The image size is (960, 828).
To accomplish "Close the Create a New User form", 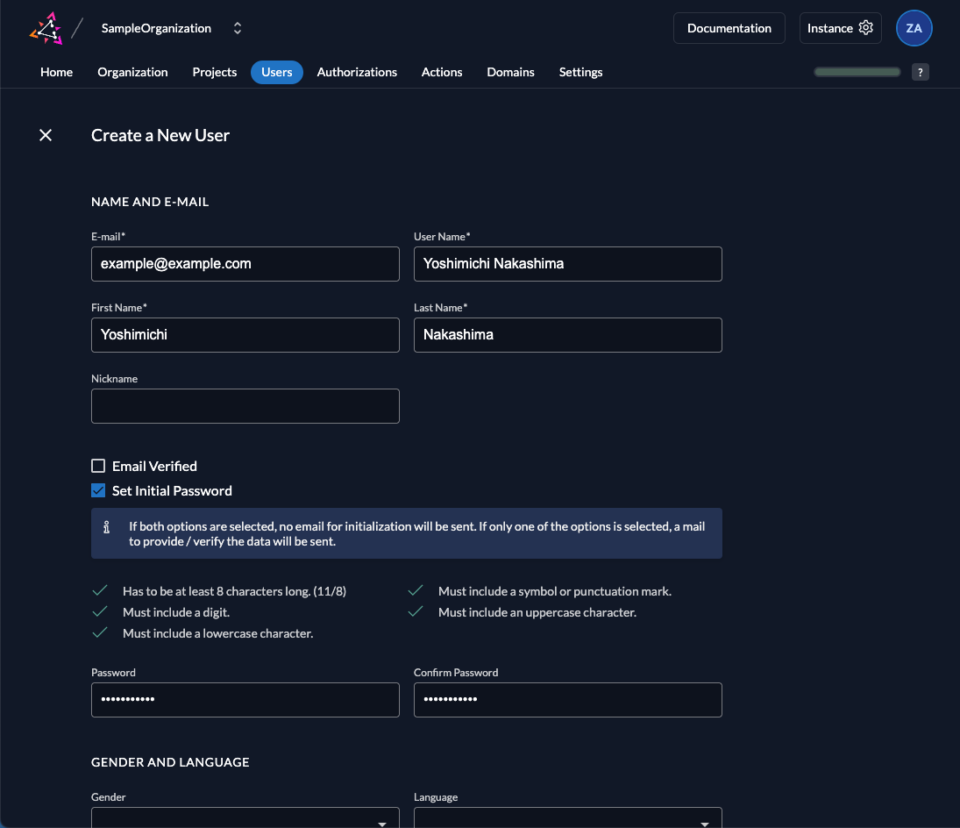I will pos(45,134).
